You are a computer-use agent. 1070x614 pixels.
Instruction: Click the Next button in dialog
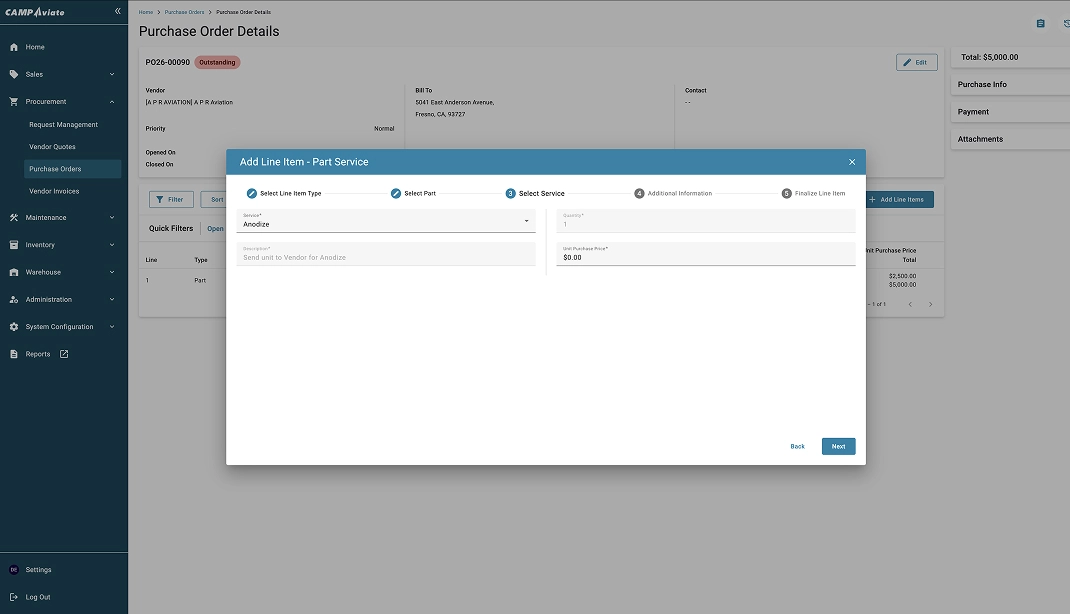pos(838,446)
